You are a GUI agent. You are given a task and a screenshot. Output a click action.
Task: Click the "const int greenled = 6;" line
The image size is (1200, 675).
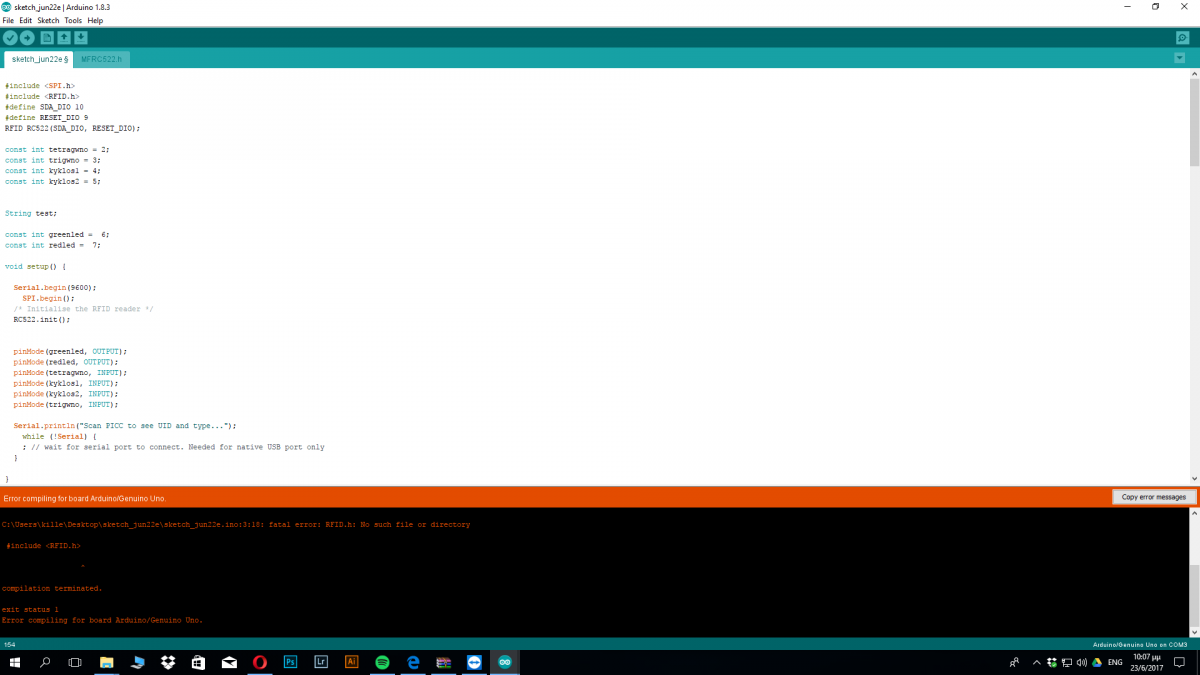[57, 234]
